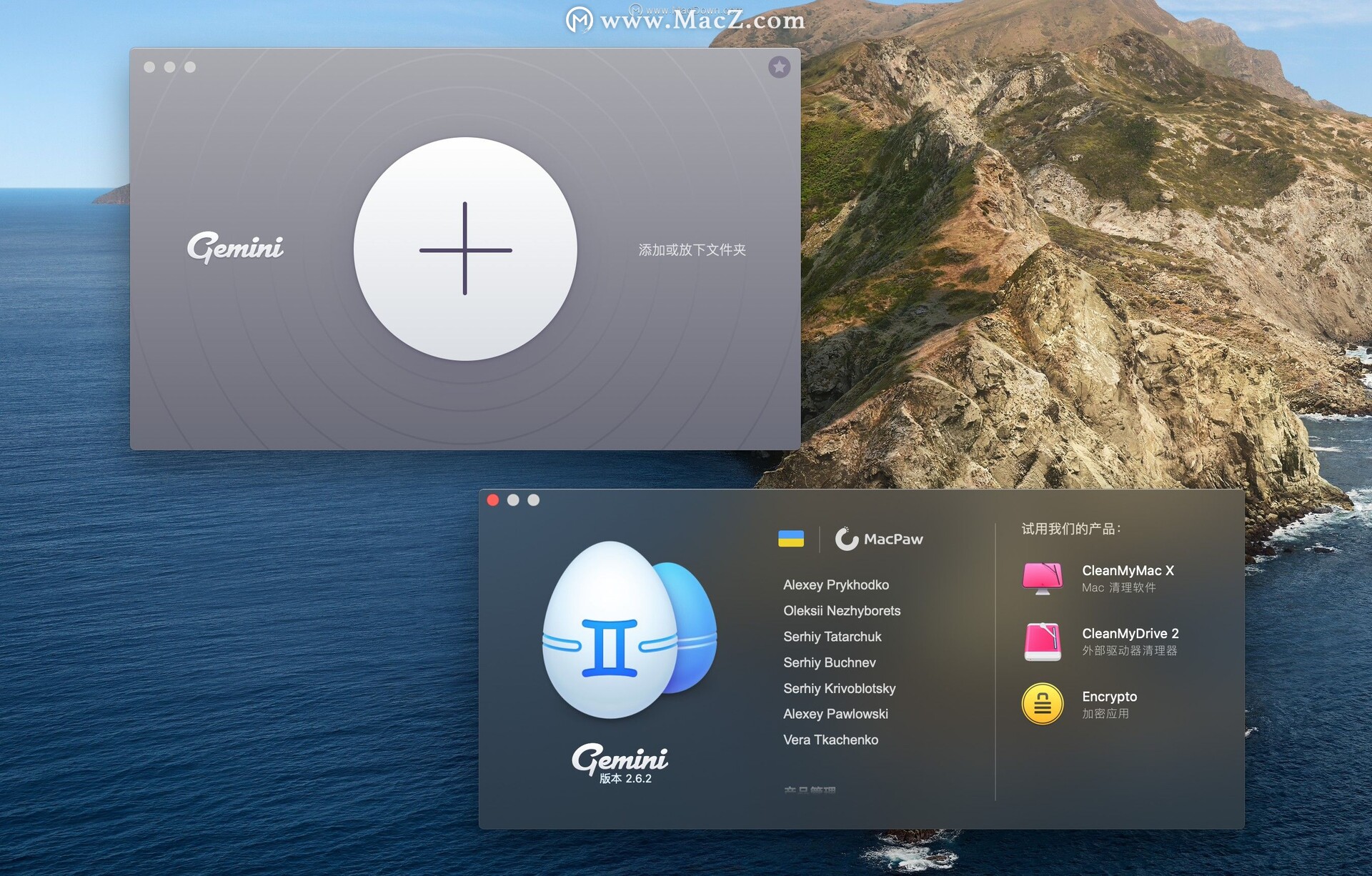Viewport: 1372px width, 876px height.
Task: Click the zoom button of main Gemini window
Action: click(190, 67)
